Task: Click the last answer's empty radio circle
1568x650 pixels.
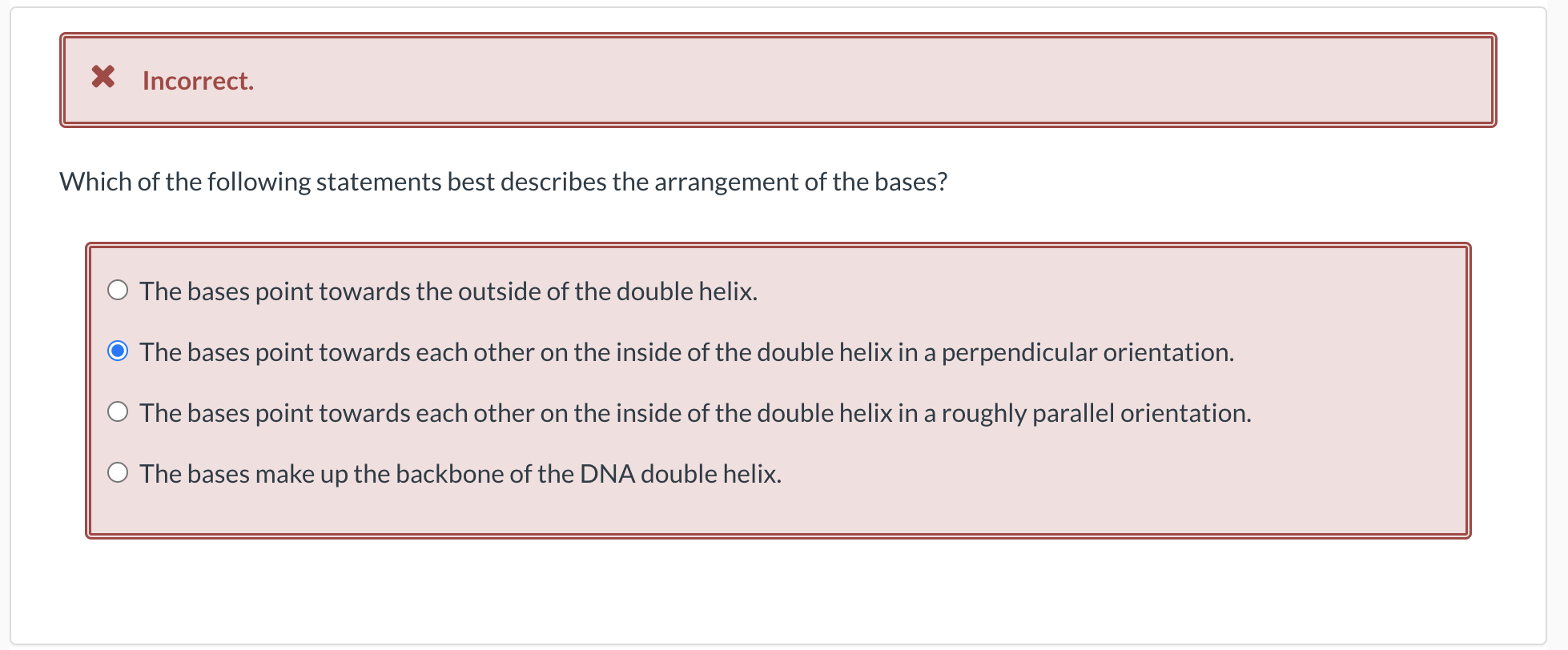Action: [118, 472]
